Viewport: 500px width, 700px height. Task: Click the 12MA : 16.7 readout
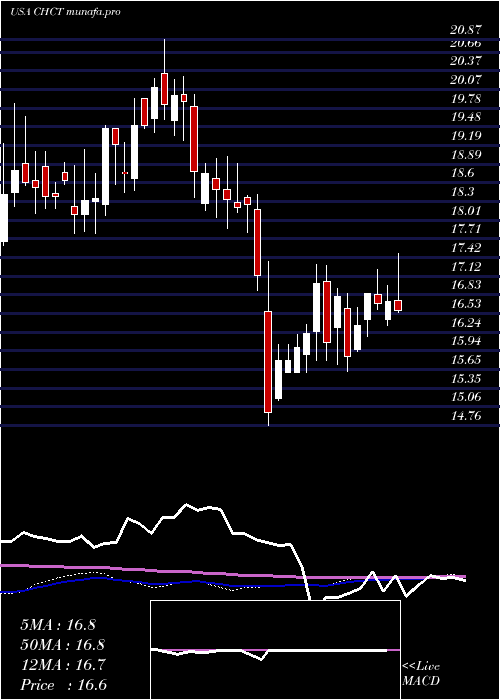[62, 665]
